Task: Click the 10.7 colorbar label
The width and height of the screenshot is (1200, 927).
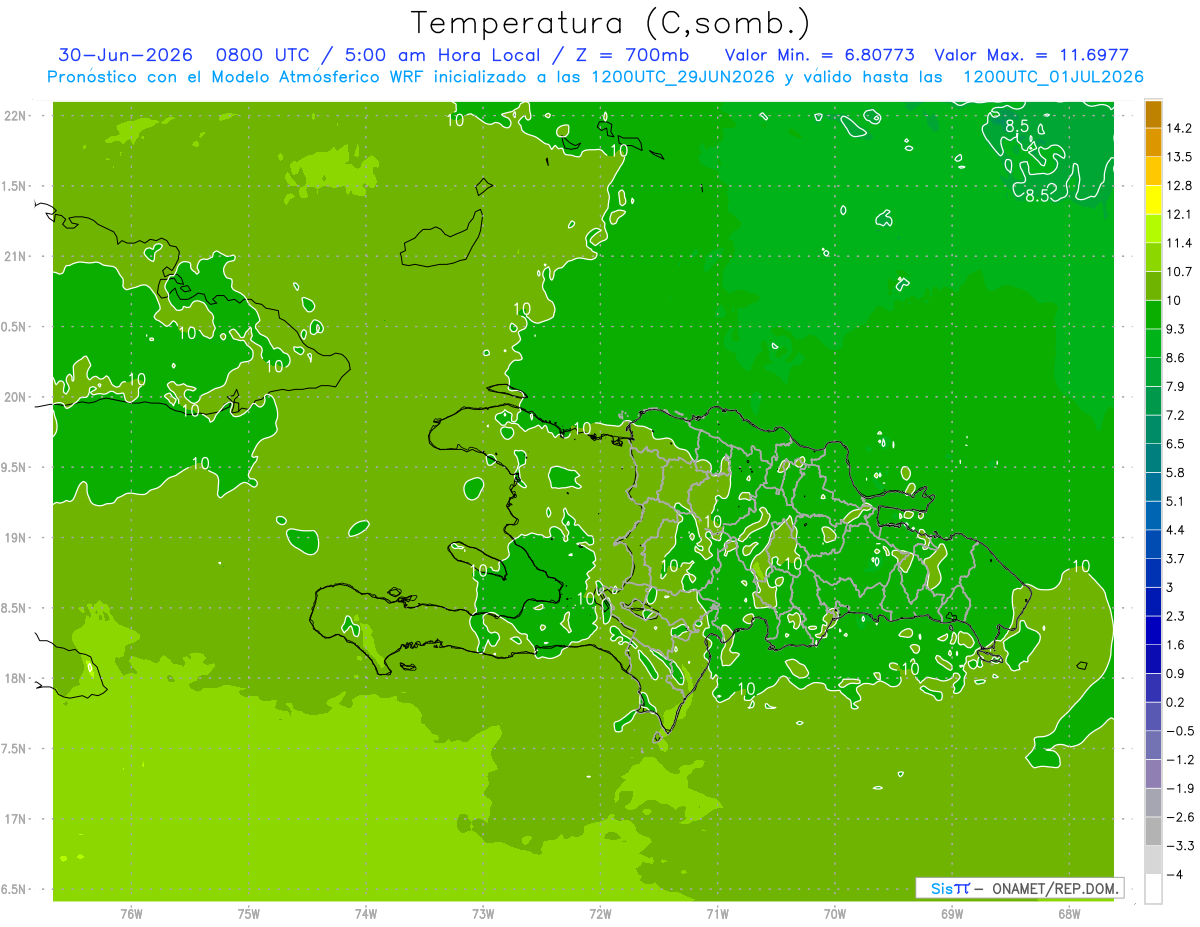Action: coord(1179,272)
